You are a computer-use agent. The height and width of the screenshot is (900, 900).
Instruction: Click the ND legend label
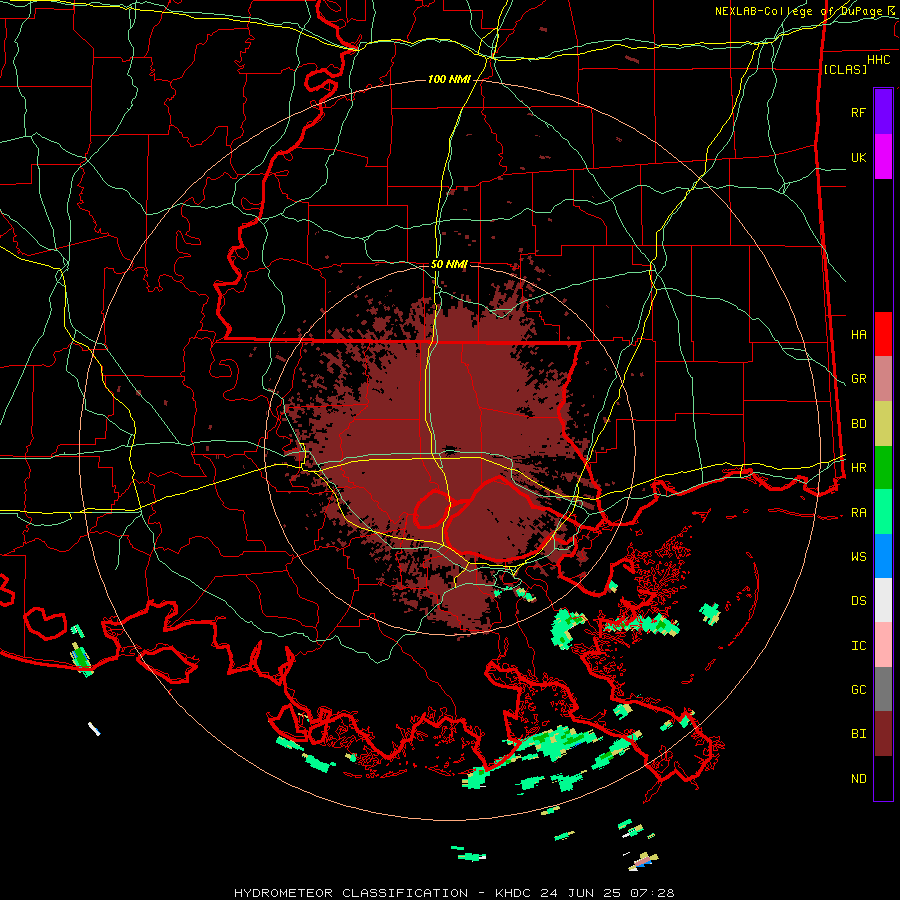click(x=858, y=779)
